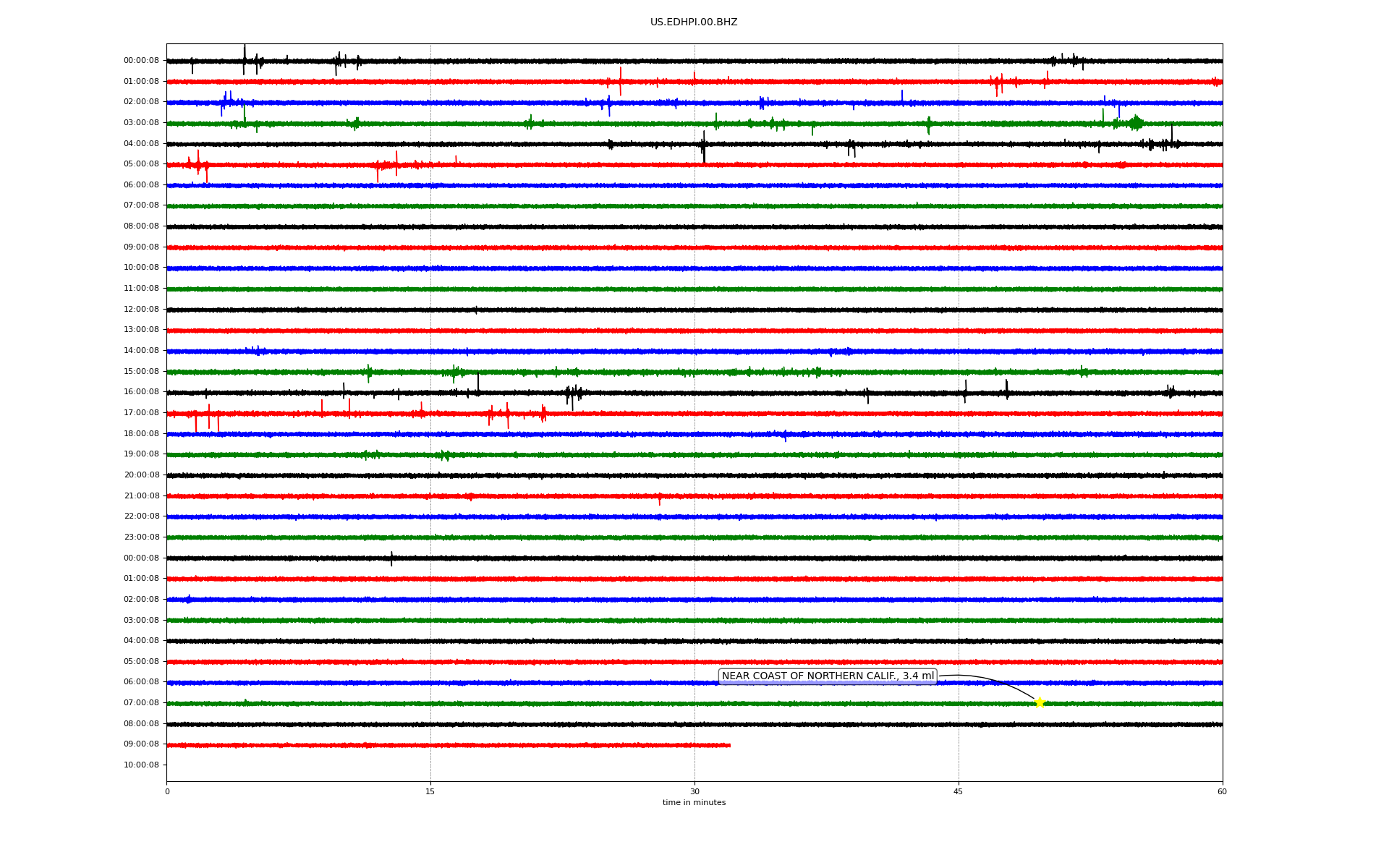Click the 10:00:08 label of the empty last row
This screenshot has height=868, width=1389.
tap(141, 765)
